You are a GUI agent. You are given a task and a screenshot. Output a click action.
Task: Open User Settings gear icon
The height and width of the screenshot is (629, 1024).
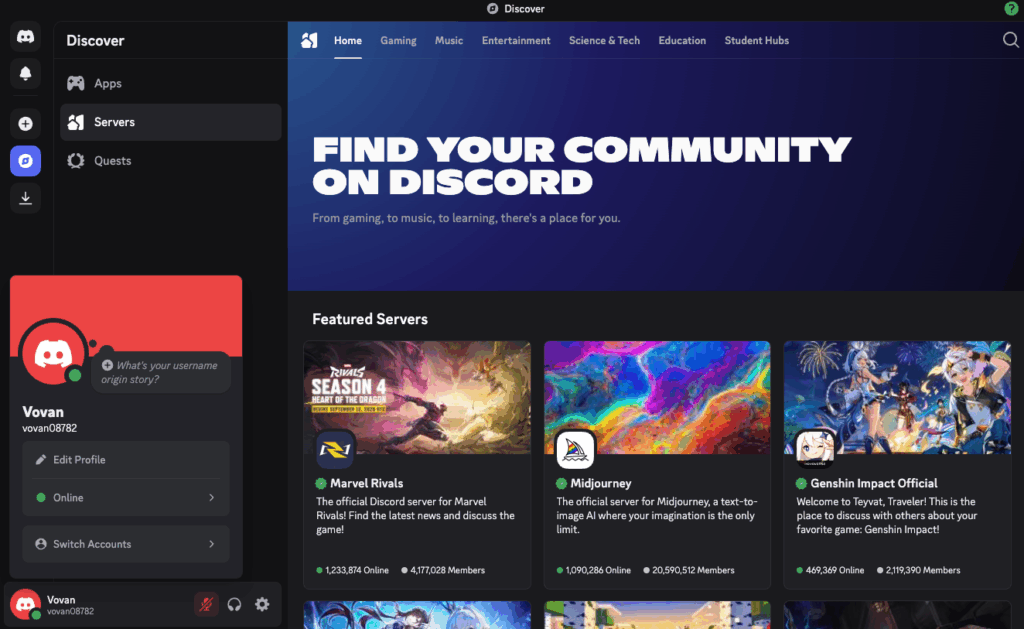point(263,604)
